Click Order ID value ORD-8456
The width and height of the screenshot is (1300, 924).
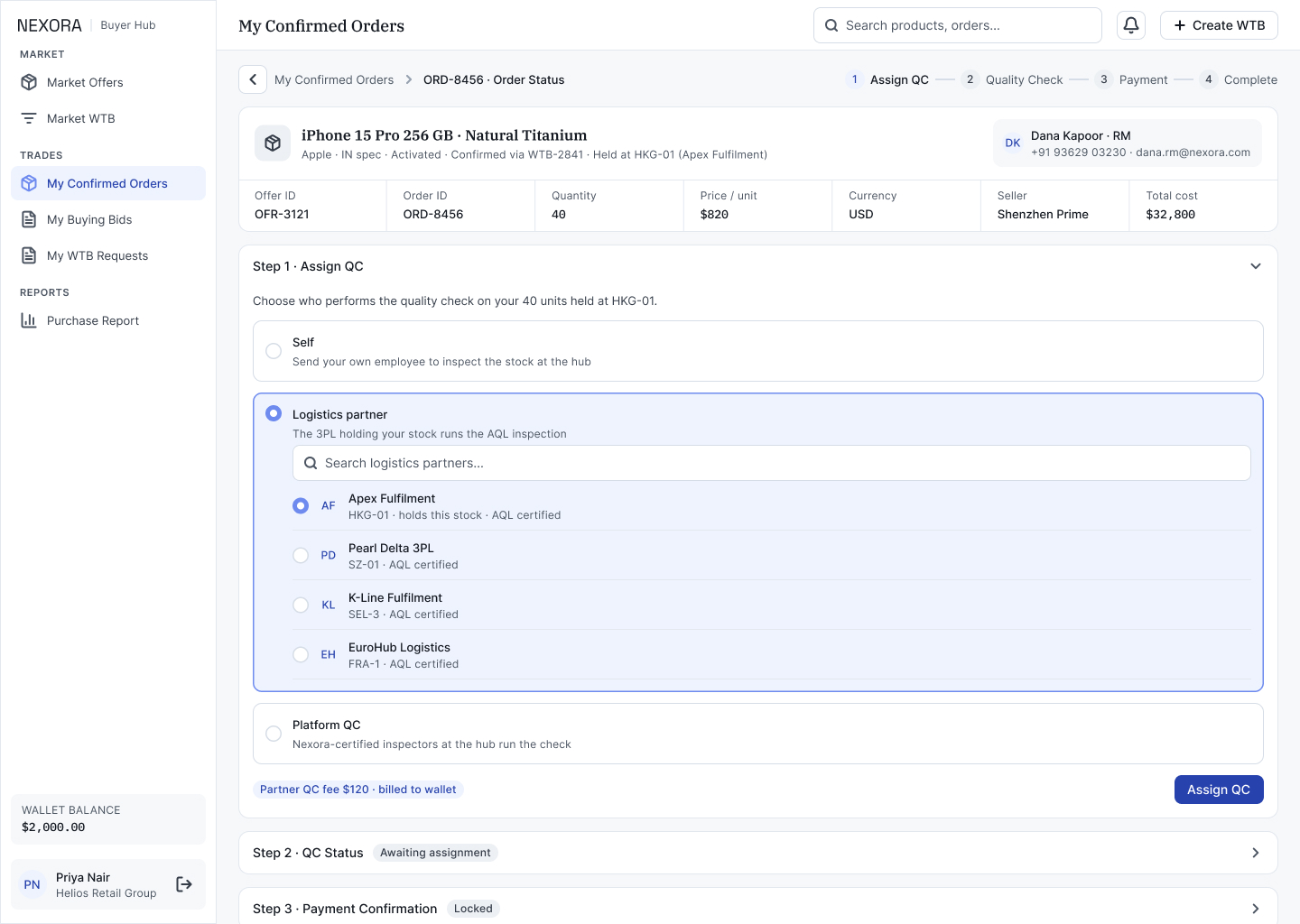click(433, 215)
